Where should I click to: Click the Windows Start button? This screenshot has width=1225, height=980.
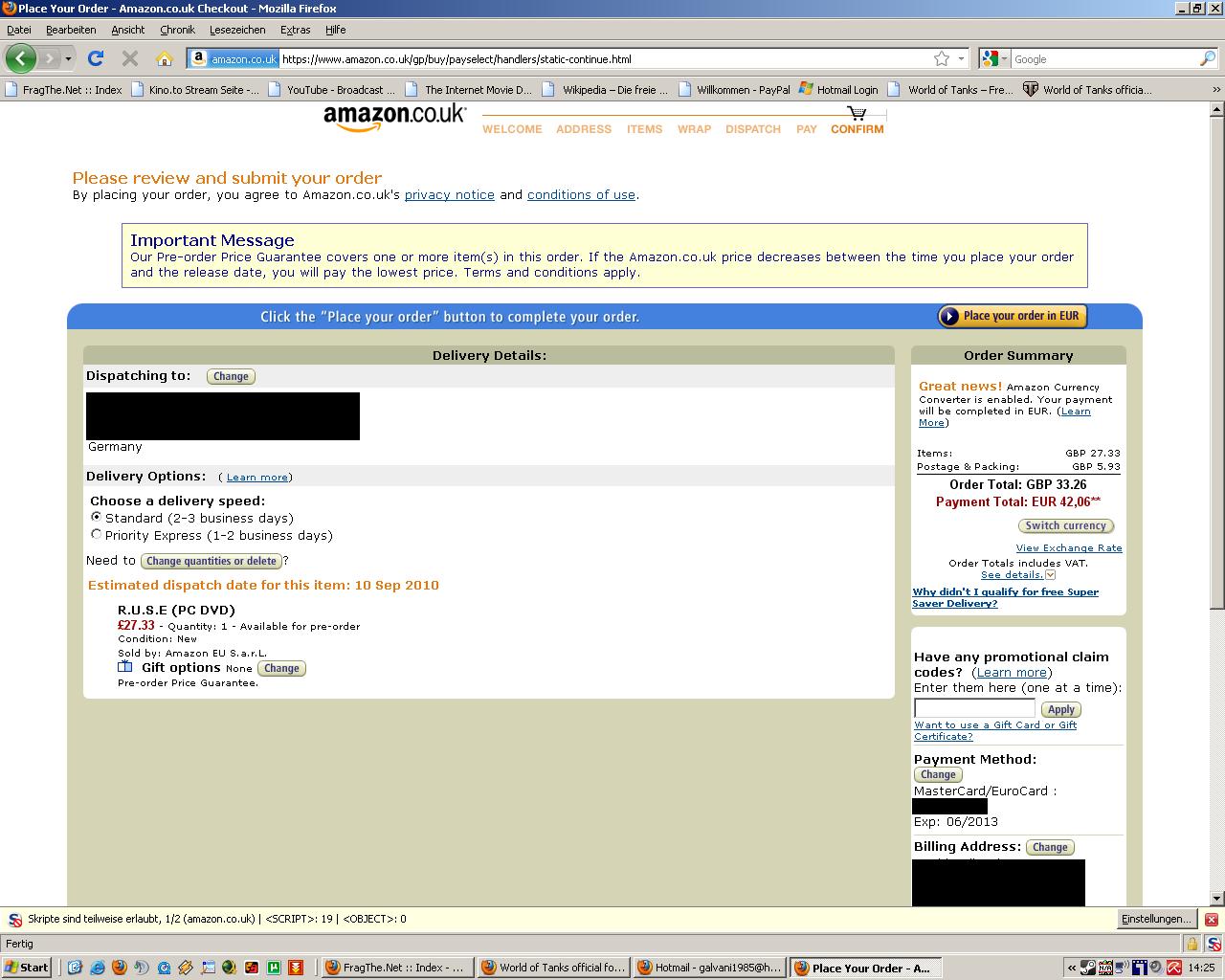point(27,968)
